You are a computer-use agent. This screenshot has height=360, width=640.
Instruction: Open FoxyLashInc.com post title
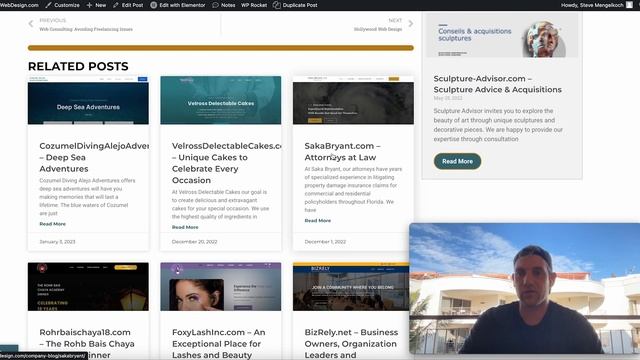coord(218,344)
